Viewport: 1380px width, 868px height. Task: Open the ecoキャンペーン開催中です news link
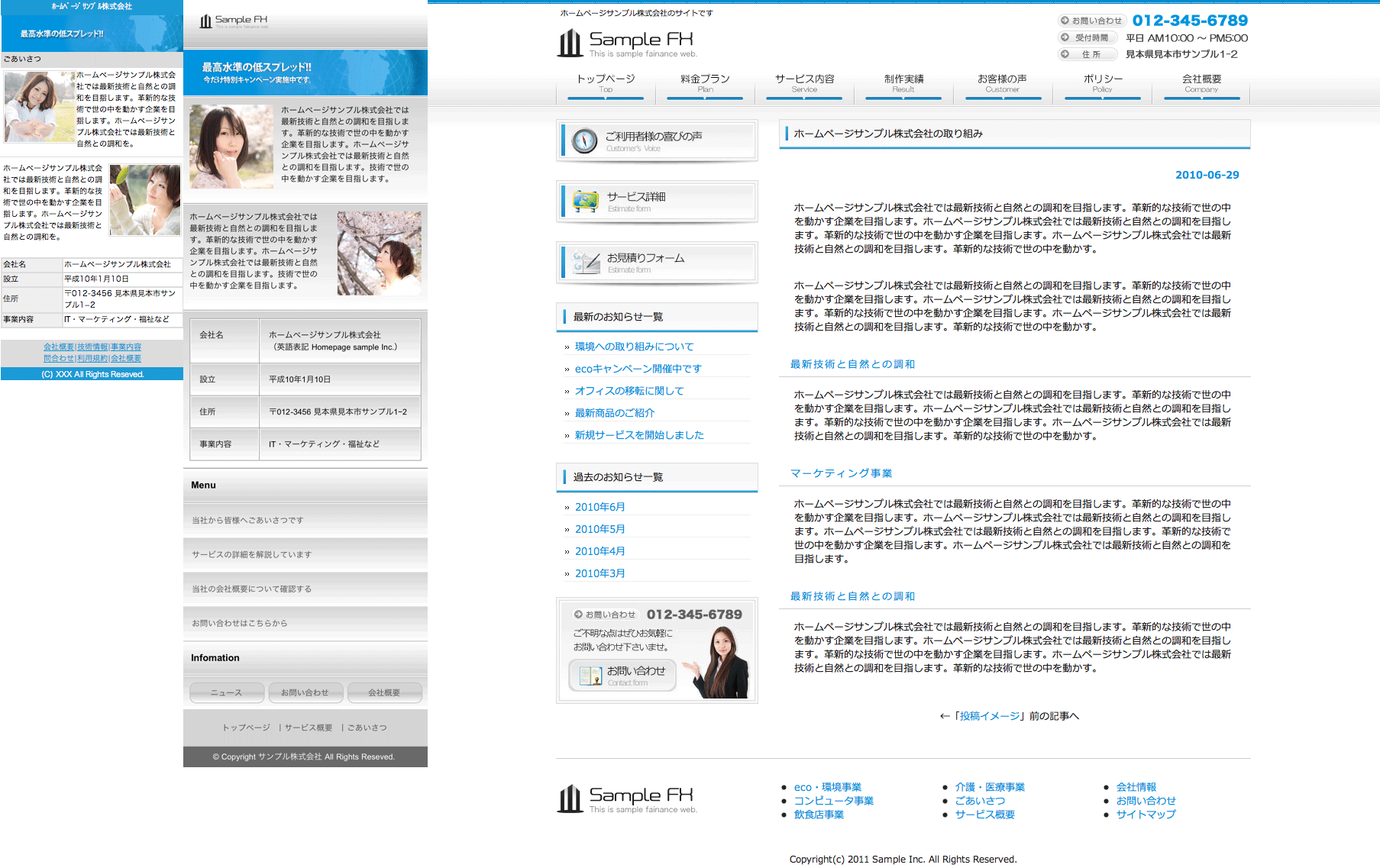tap(638, 369)
